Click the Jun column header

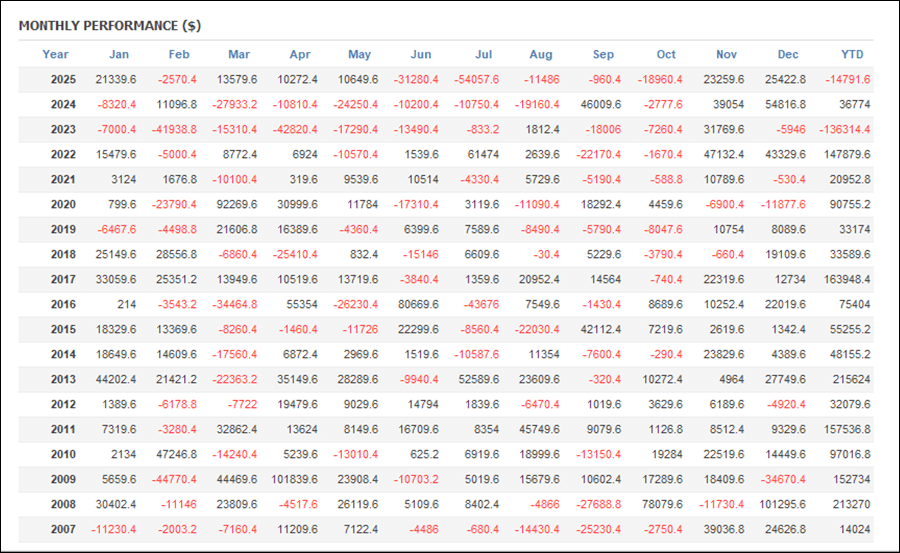click(421, 54)
